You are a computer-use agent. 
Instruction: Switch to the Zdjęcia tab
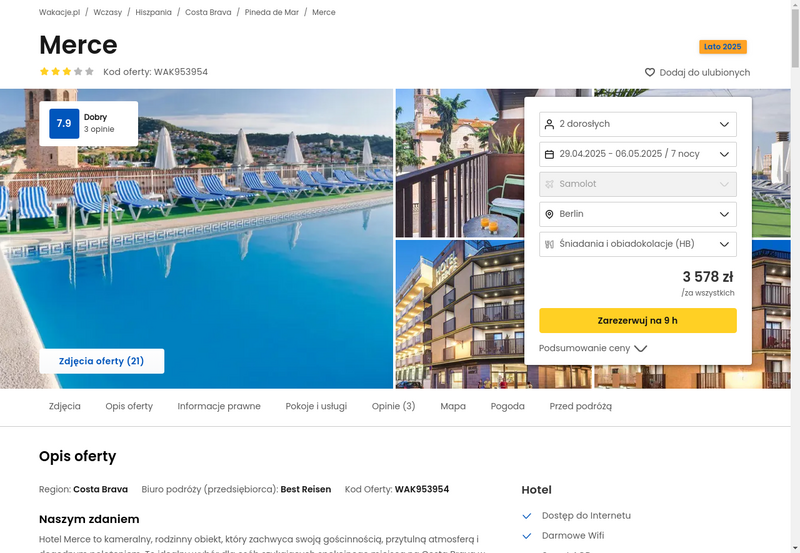coord(65,406)
